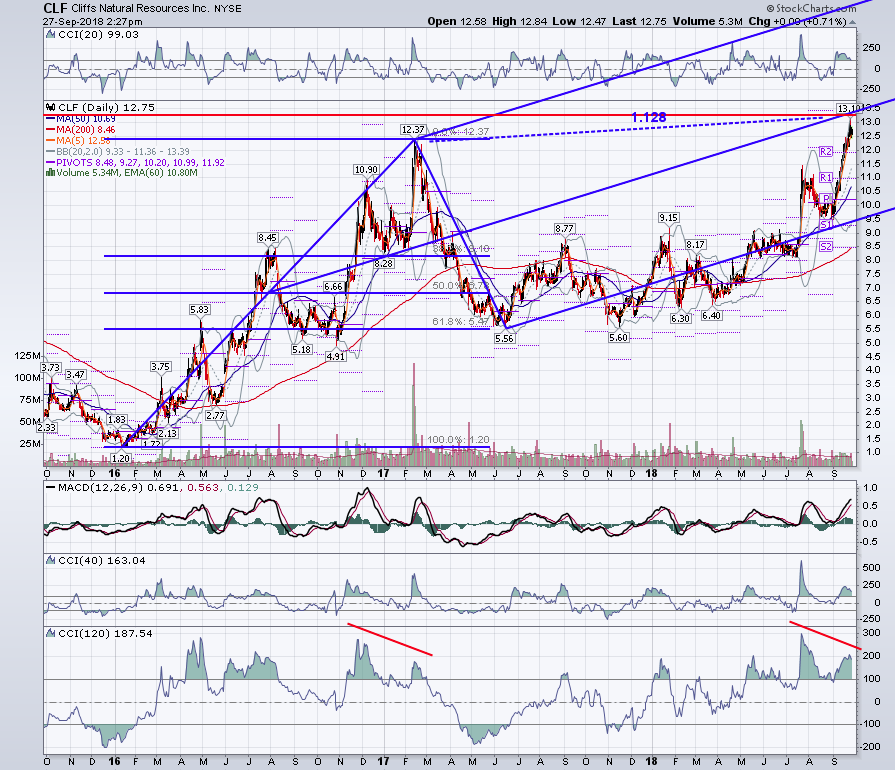This screenshot has width=895, height=770.
Task: Click the Volume 5.3M value in header
Action: click(x=707, y=22)
